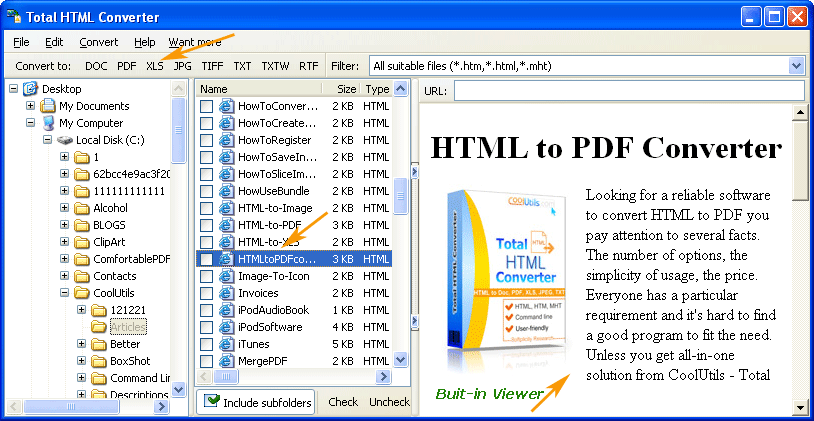
Task: Click the Image-To-Icon file icon
Action: (x=225, y=276)
